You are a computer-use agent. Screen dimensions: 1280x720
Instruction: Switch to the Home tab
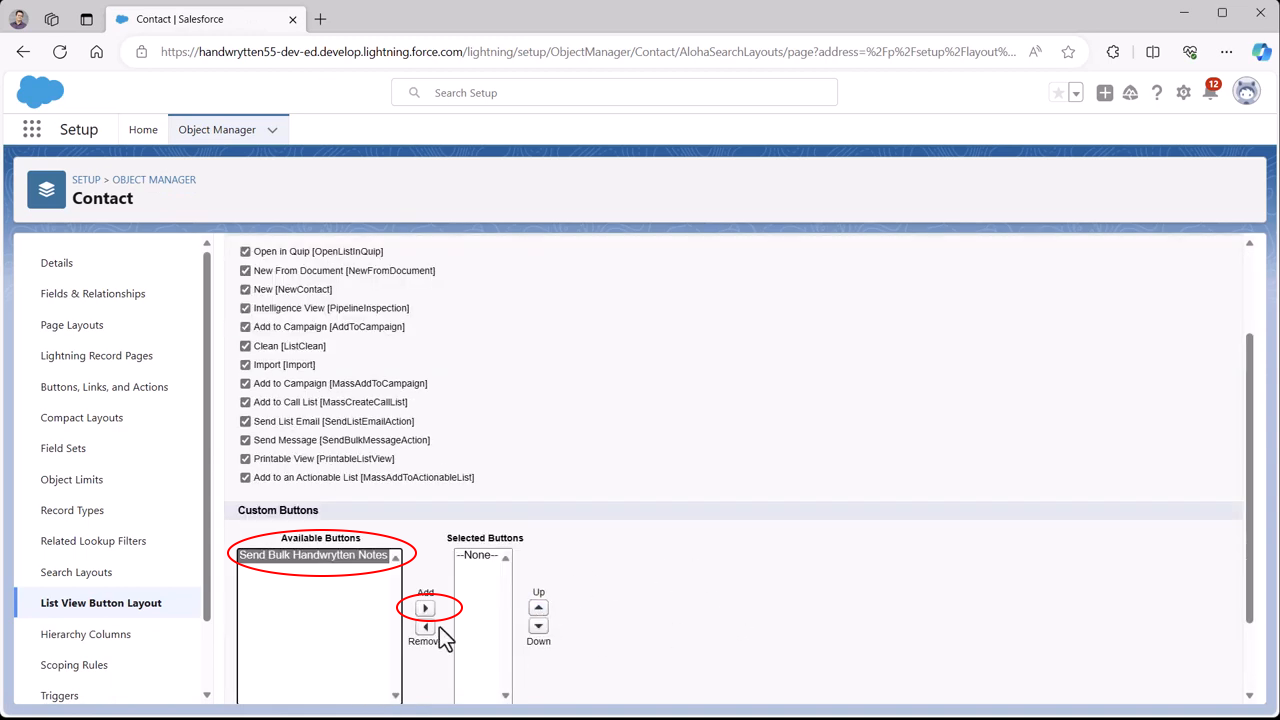pos(143,130)
